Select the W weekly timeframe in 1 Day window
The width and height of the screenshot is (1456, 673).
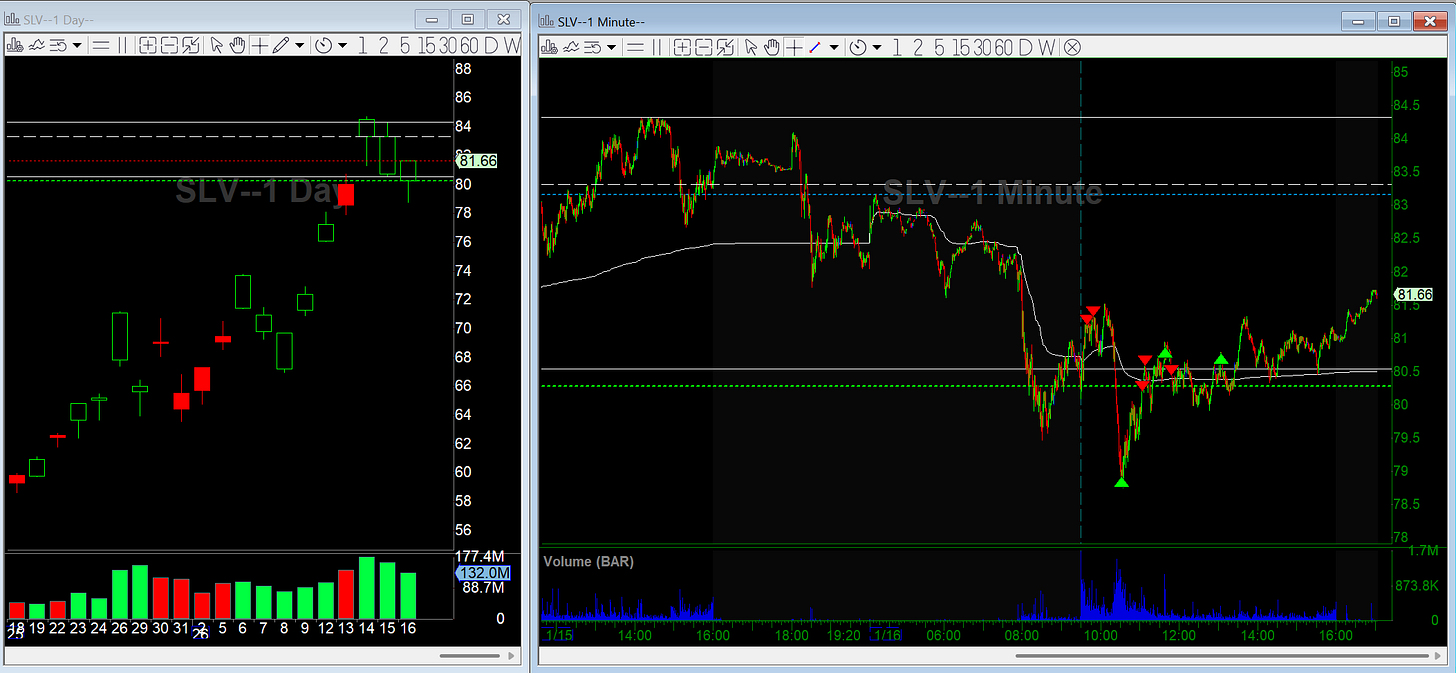pyautogui.click(x=512, y=45)
